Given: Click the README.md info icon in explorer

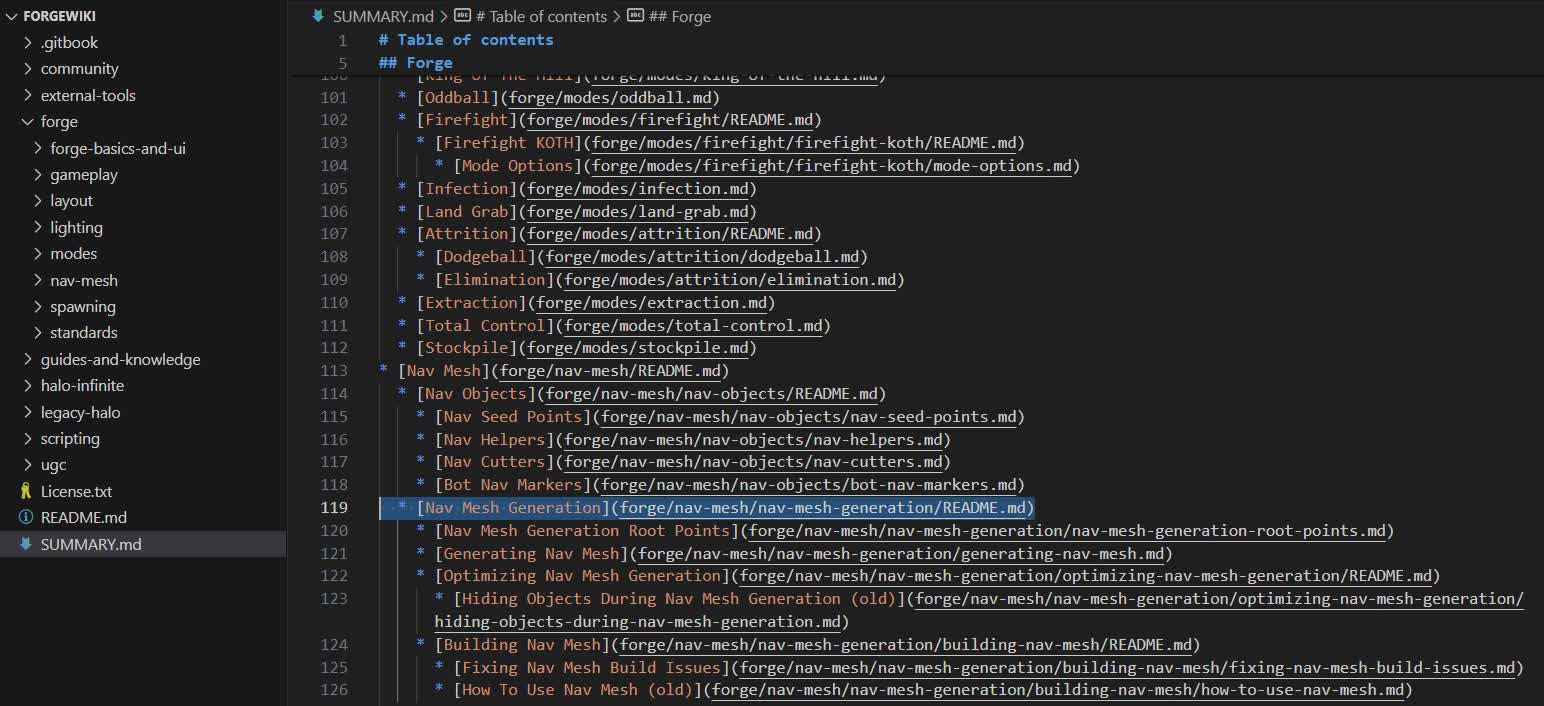Looking at the screenshot, I should (26, 517).
